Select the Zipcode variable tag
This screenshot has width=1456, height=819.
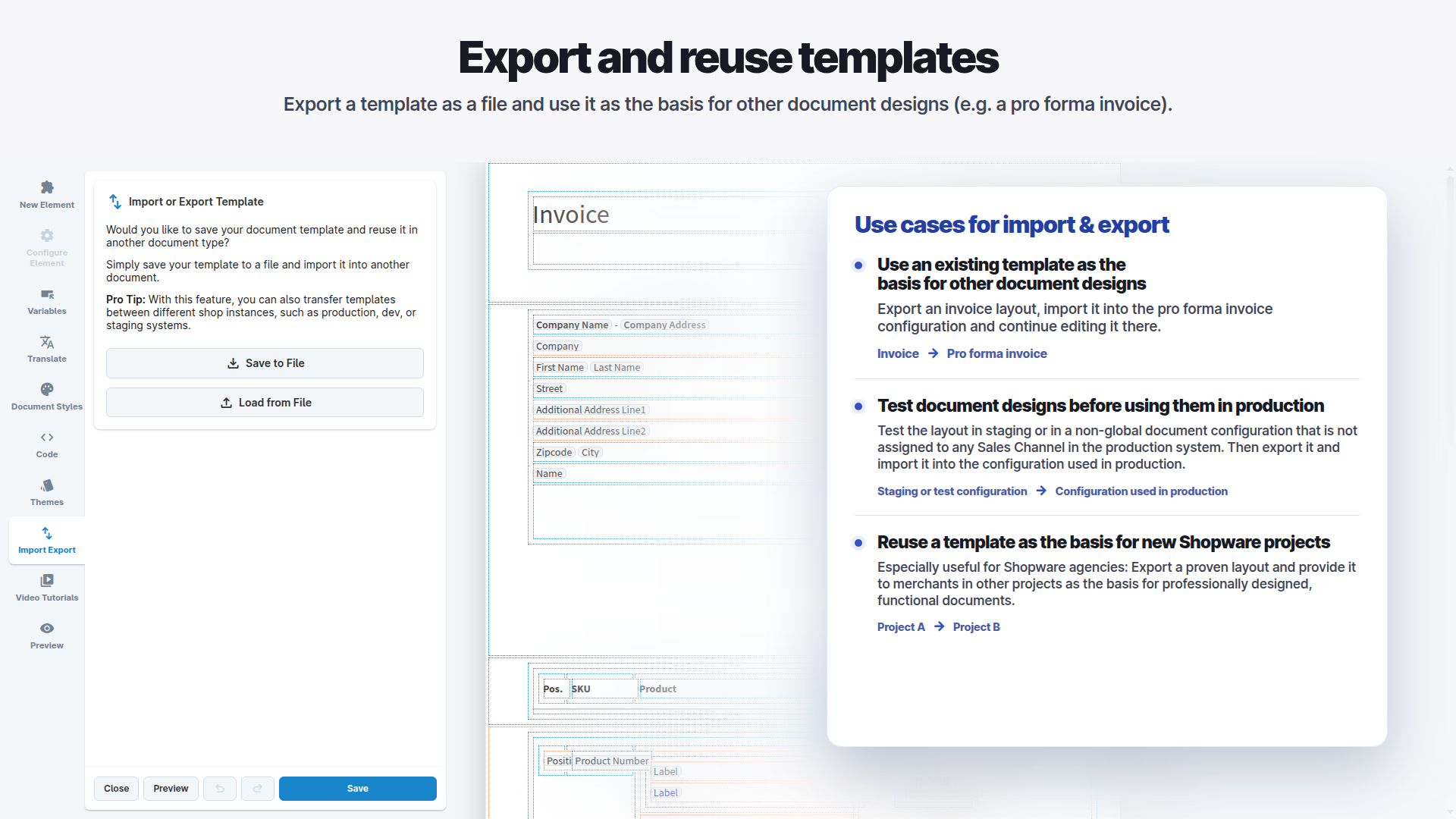[x=554, y=452]
